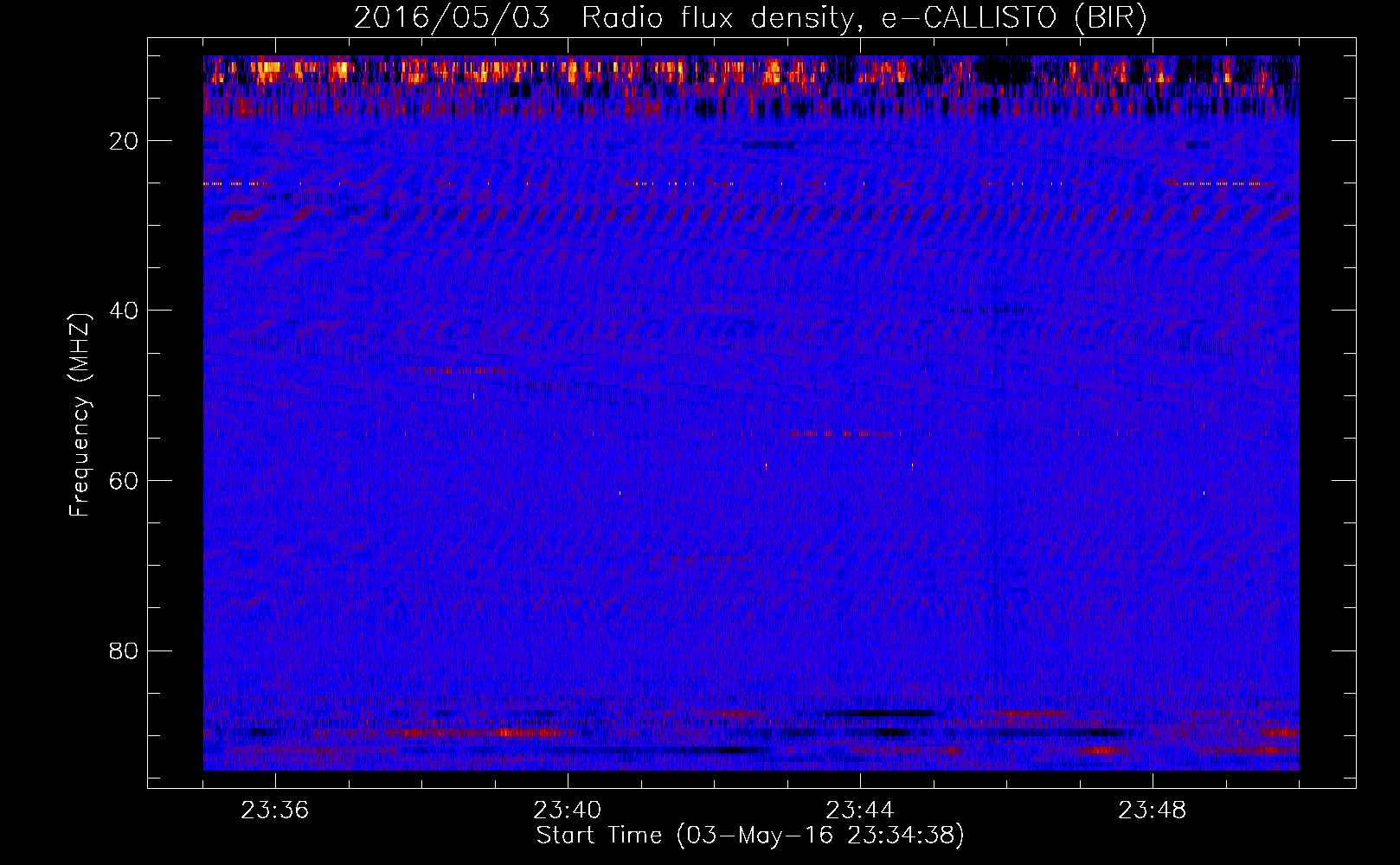This screenshot has width=1400, height=865.
Task: Click the 23:48 time tick label
Action: 1152,811
